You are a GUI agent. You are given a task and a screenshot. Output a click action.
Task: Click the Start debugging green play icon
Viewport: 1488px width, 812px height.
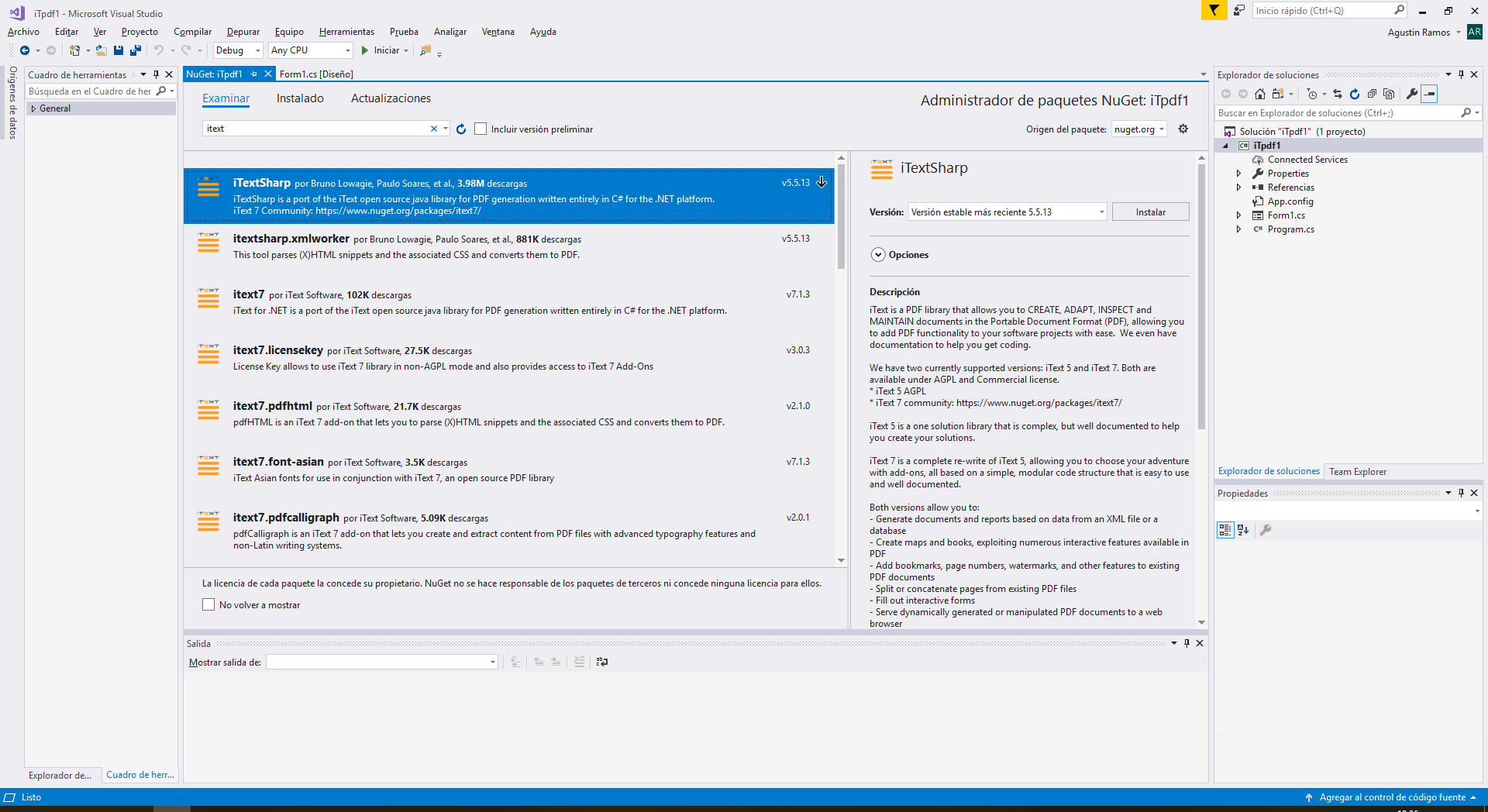(364, 50)
